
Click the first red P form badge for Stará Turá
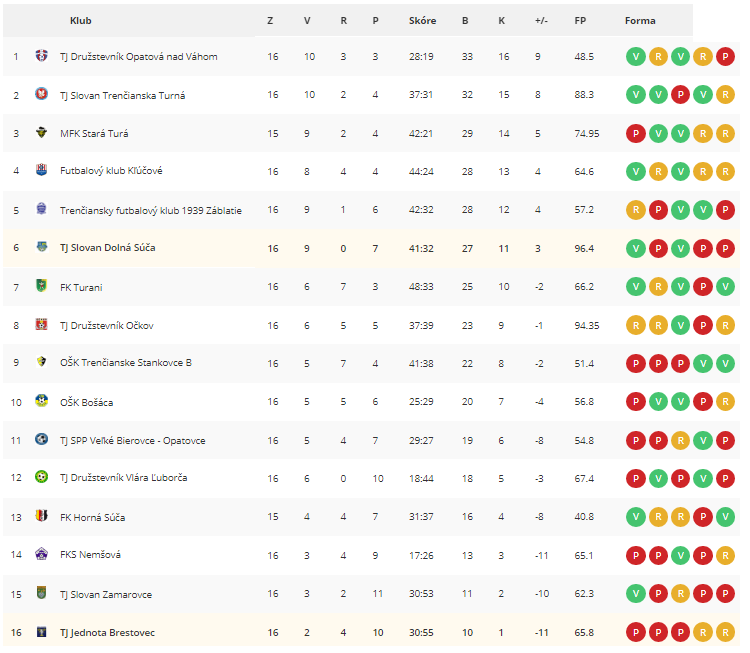(636, 133)
